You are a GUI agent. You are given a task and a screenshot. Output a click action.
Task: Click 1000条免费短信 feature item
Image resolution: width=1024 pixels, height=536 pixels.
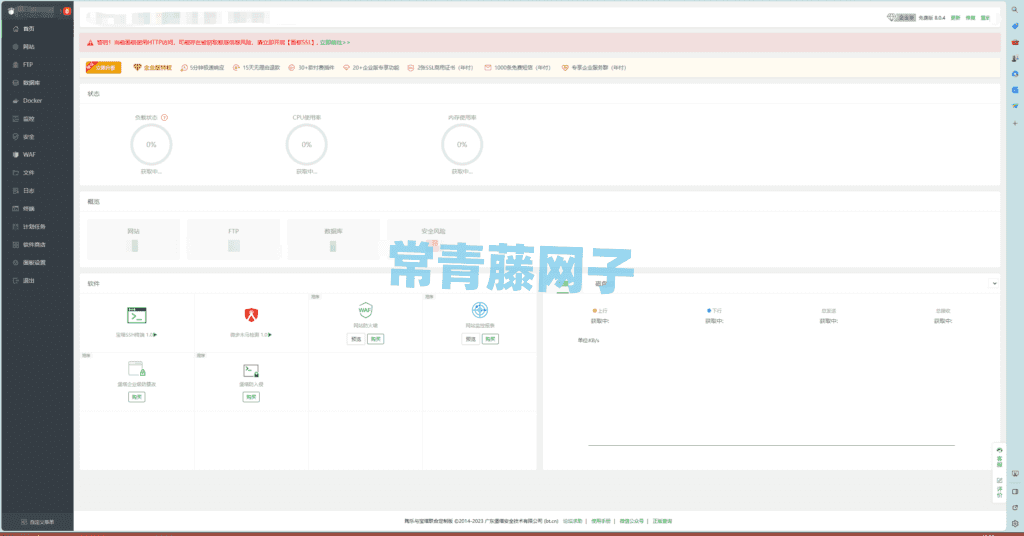tap(517, 67)
